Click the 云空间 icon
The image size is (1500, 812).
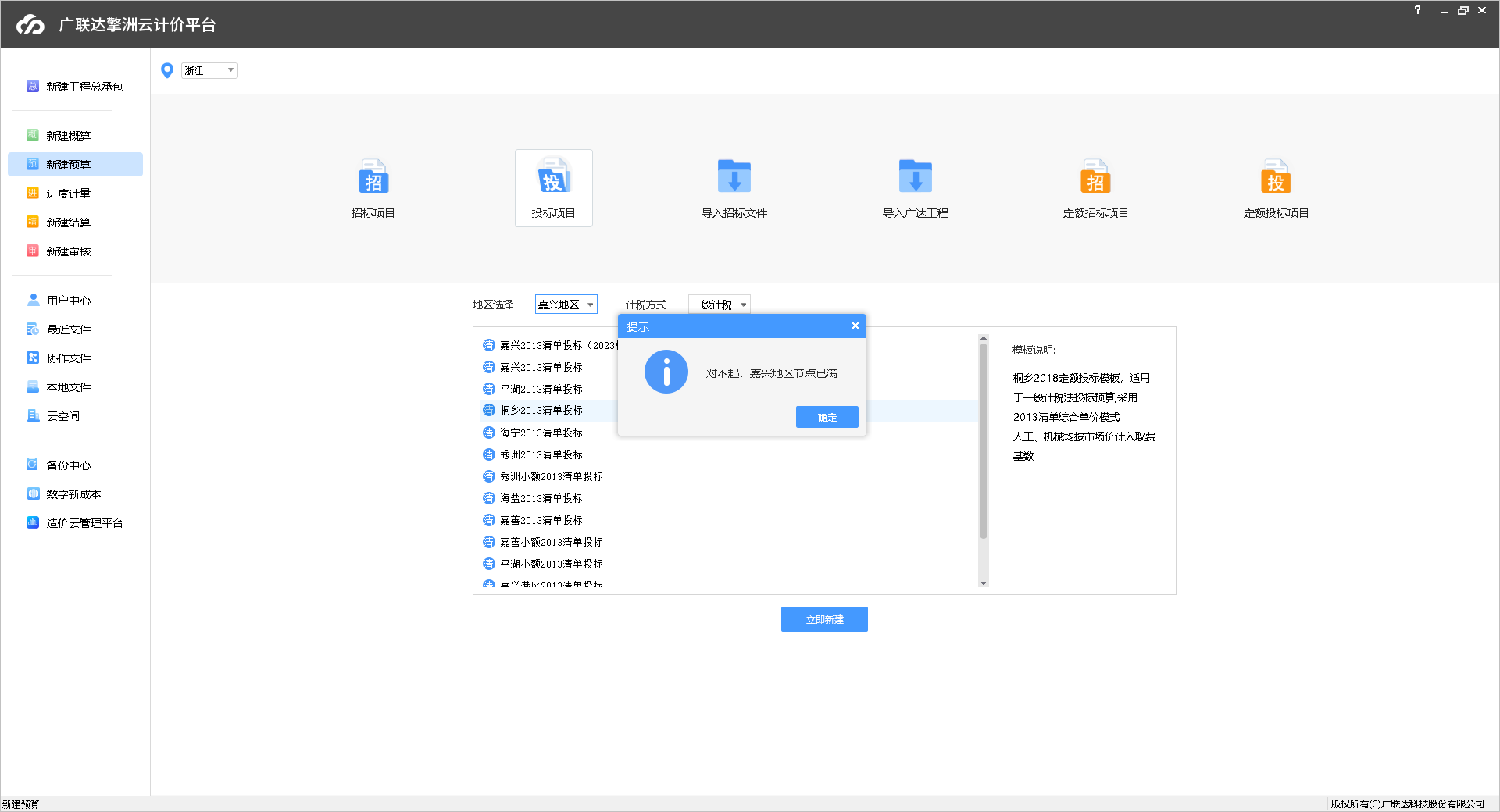tap(33, 415)
